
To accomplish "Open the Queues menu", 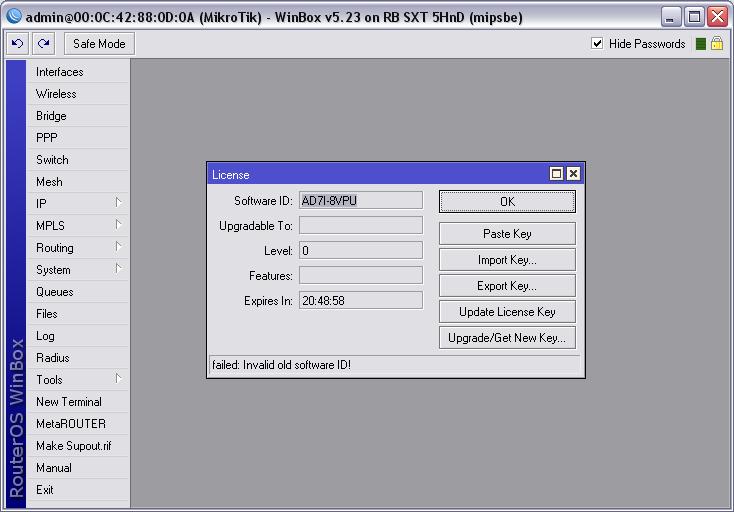I will 78,292.
